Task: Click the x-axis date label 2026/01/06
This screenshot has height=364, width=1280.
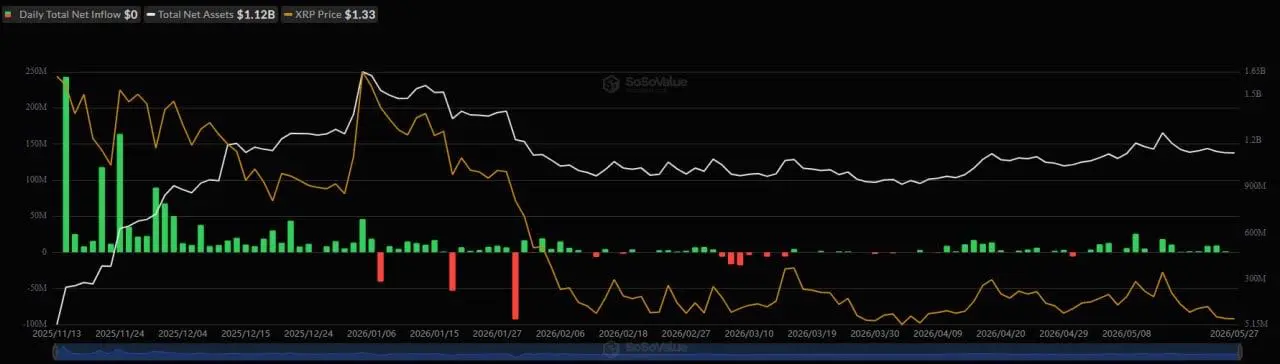Action: pos(371,333)
